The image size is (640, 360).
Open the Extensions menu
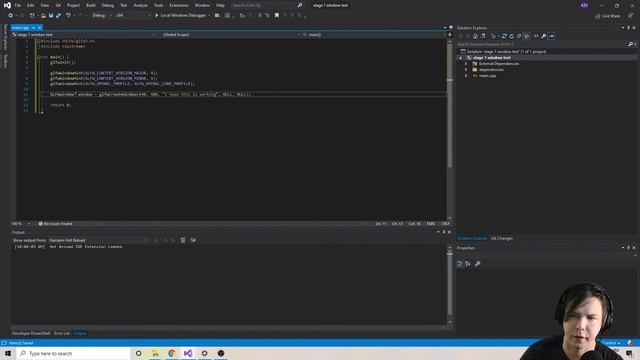click(179, 5)
